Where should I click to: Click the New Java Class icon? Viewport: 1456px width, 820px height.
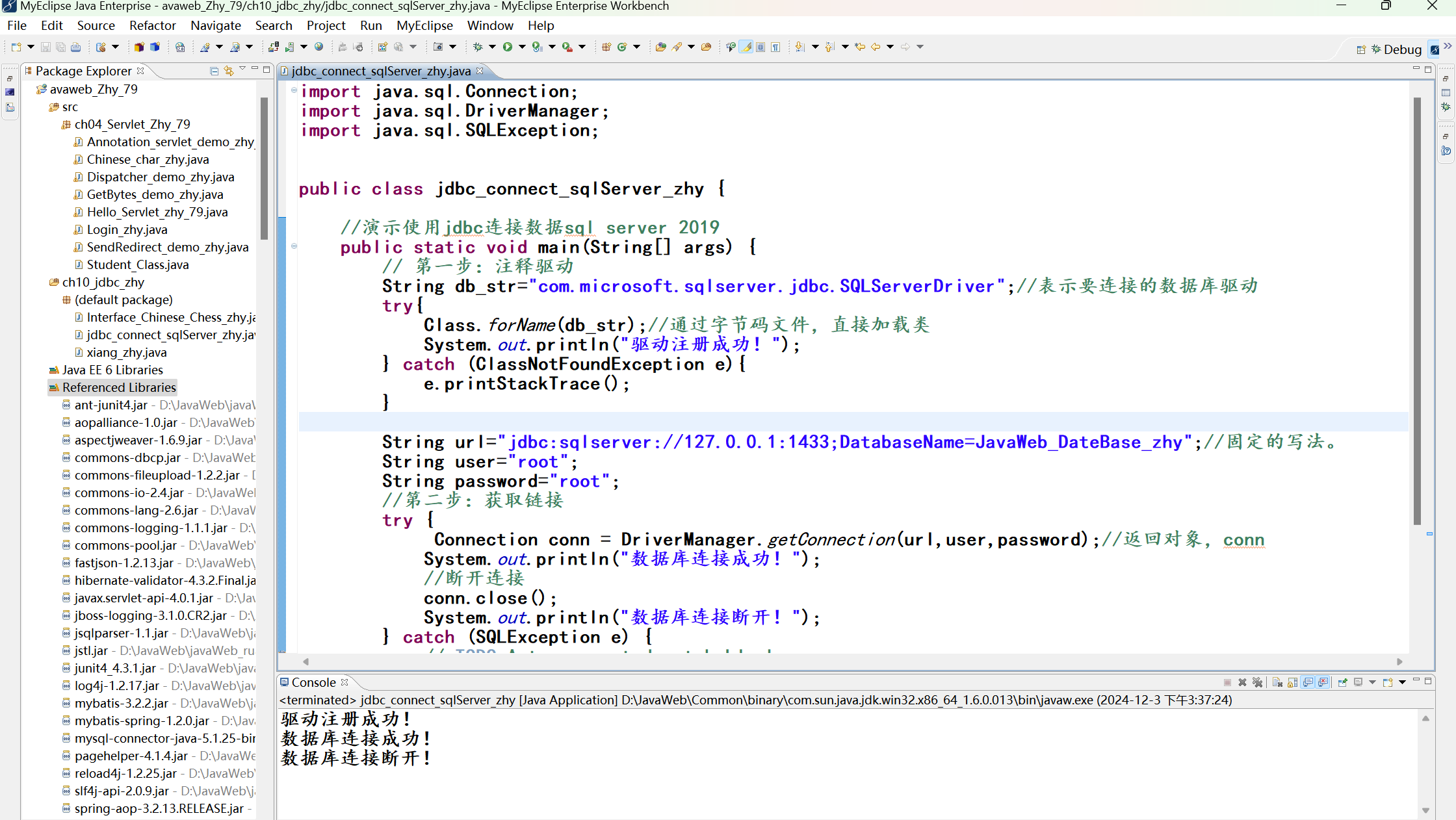pyautogui.click(x=622, y=47)
